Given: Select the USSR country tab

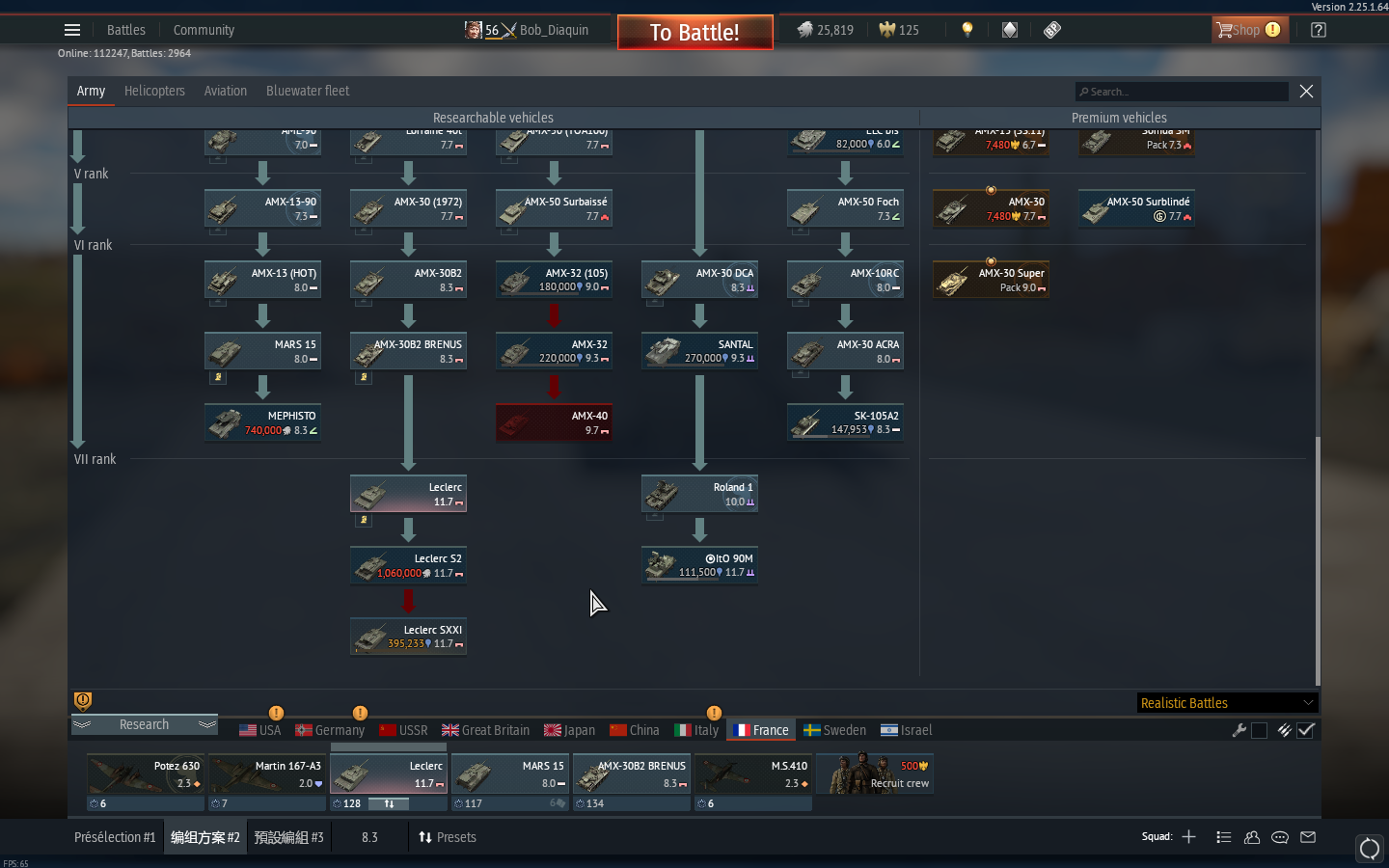Looking at the screenshot, I should point(403,730).
